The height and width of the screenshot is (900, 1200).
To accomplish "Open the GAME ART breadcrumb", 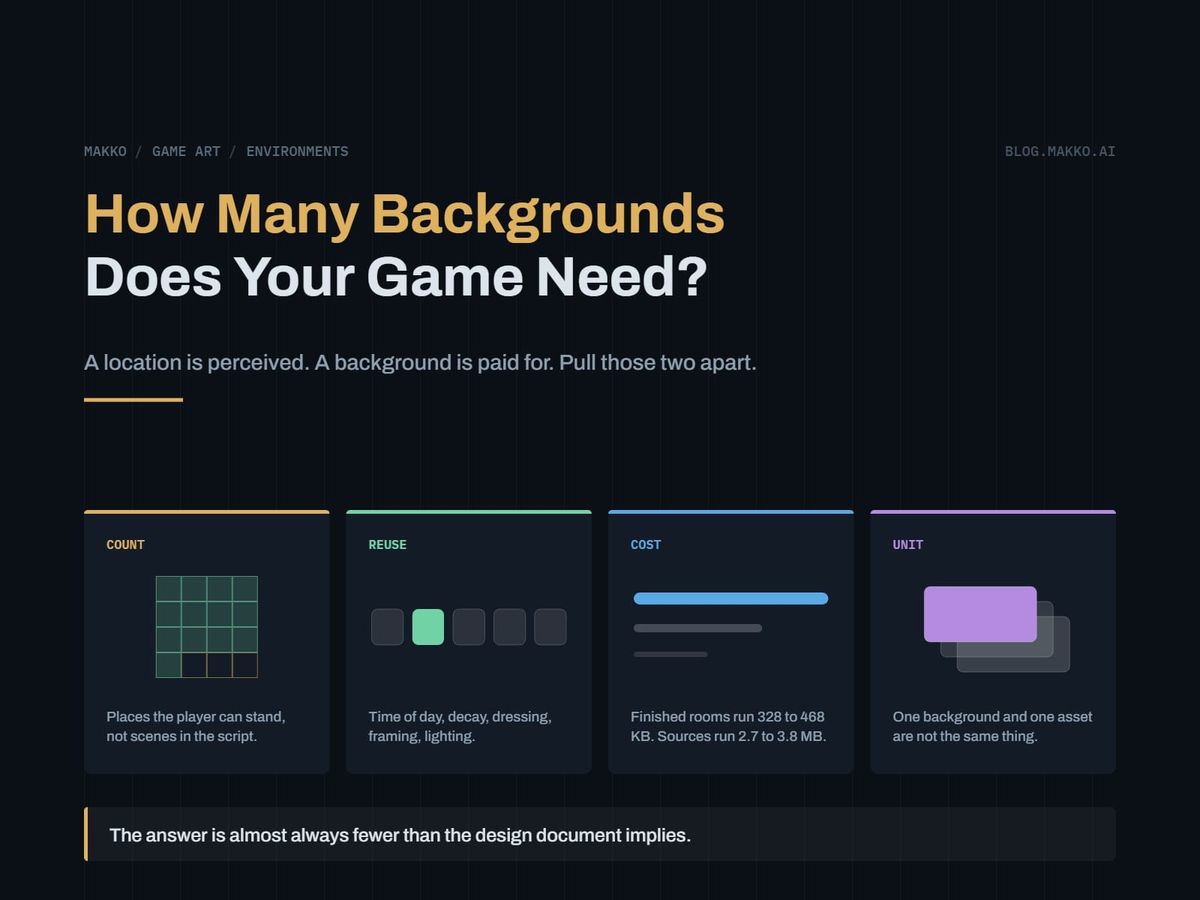I will tap(186, 152).
